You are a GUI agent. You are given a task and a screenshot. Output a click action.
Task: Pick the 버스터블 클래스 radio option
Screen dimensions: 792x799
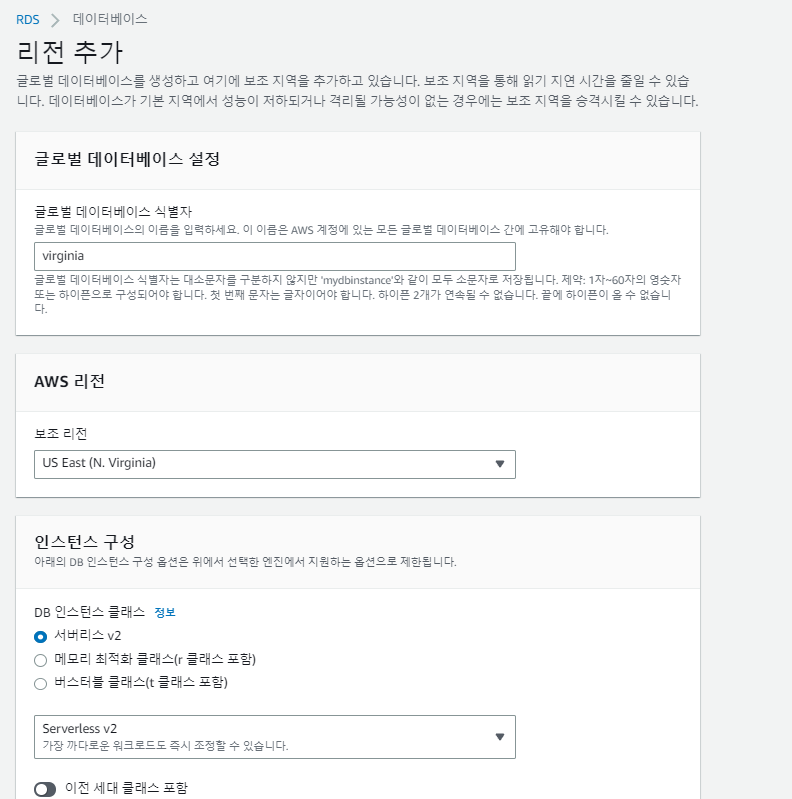41,684
